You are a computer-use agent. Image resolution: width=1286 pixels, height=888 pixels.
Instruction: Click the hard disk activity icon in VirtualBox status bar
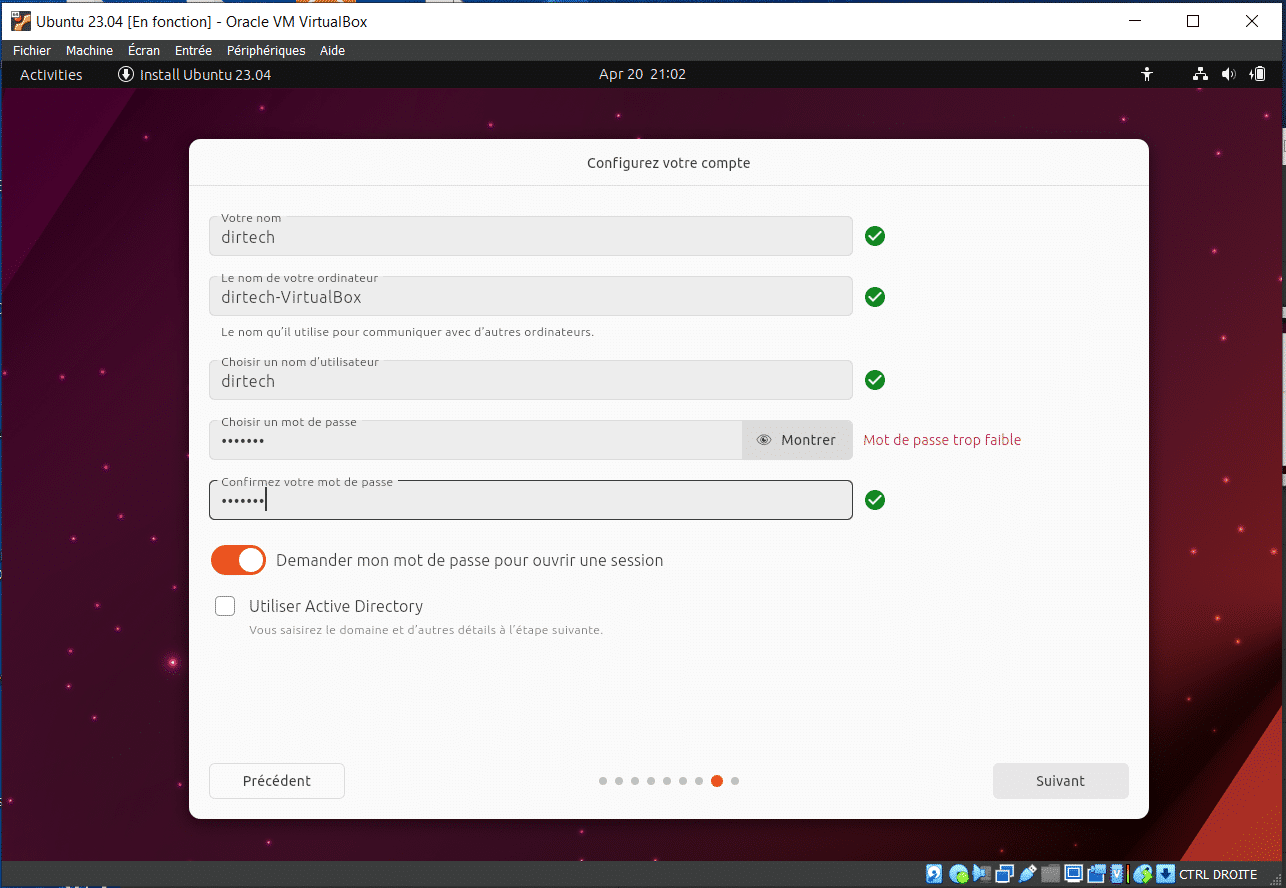coord(934,874)
